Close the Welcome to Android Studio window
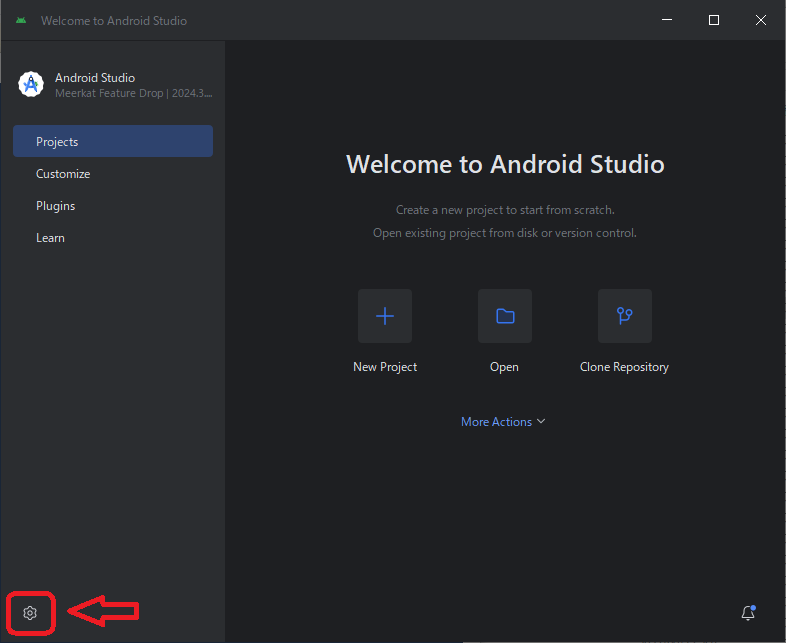 pos(761,20)
